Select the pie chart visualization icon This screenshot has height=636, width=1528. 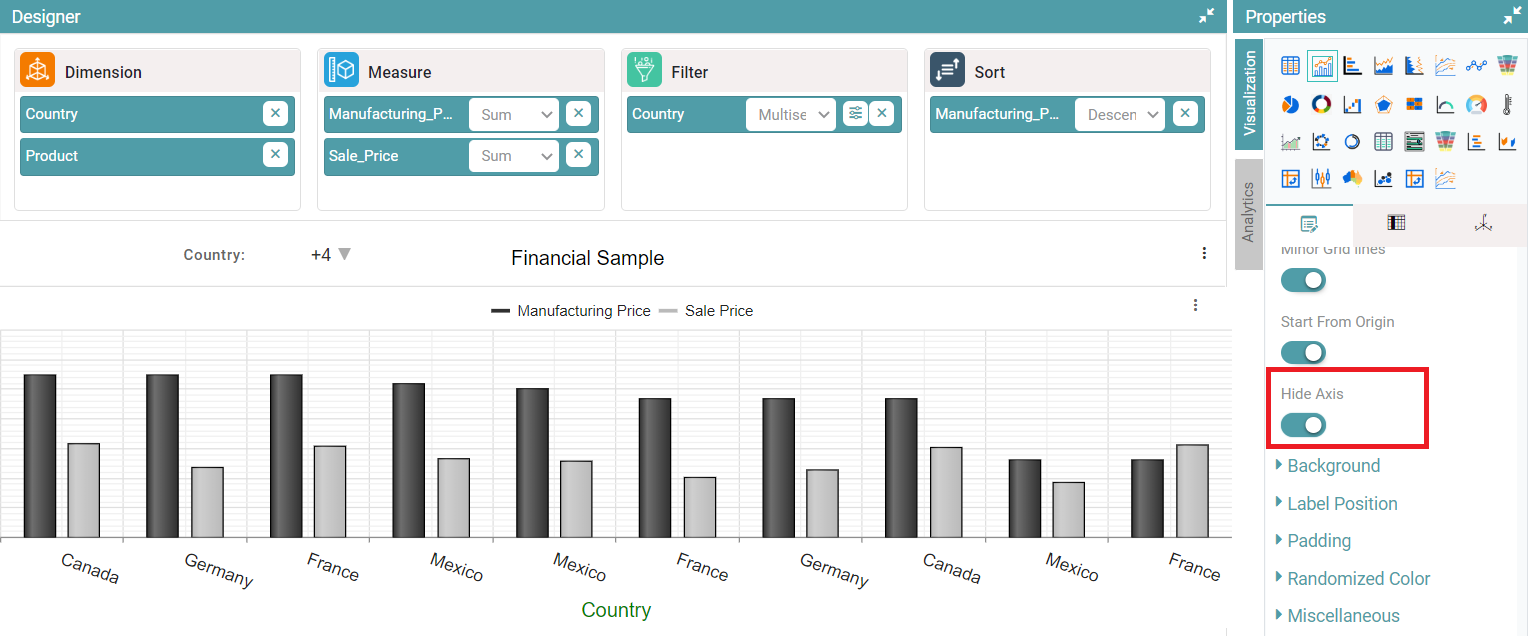(1290, 104)
